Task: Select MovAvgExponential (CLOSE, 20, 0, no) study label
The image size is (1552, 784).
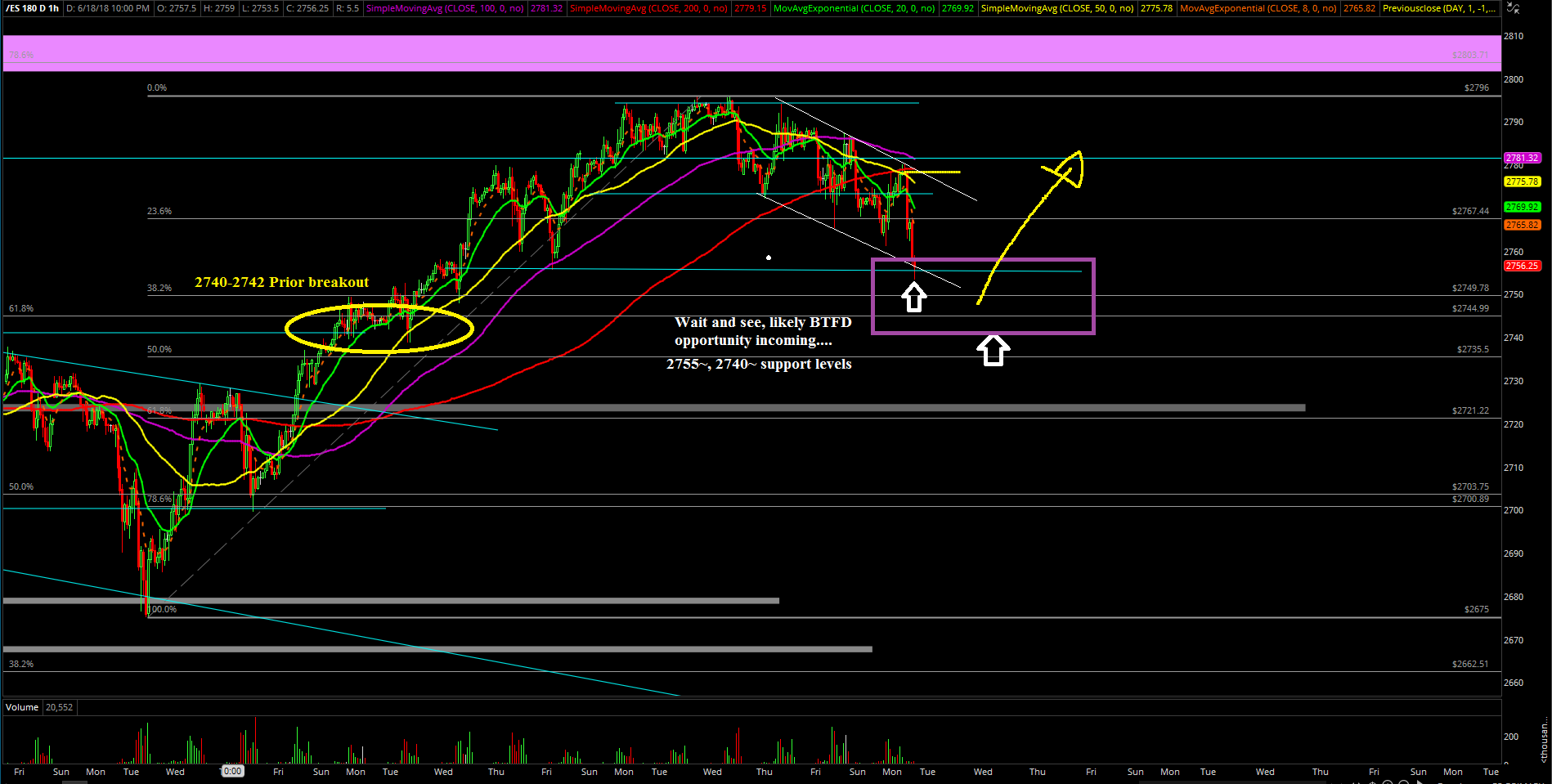Action: 854,8
